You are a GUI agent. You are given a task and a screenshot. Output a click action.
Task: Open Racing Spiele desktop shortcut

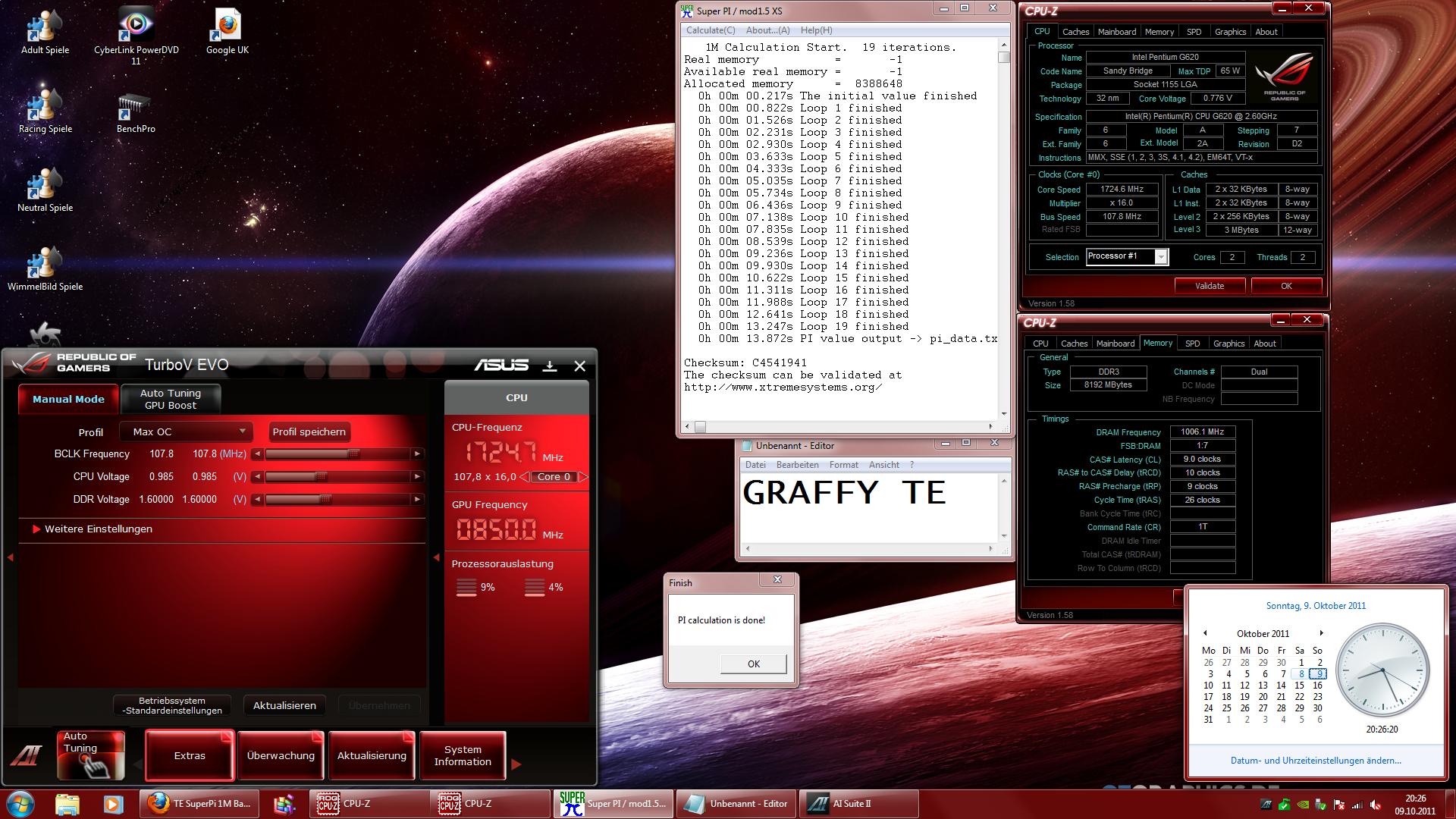point(45,111)
